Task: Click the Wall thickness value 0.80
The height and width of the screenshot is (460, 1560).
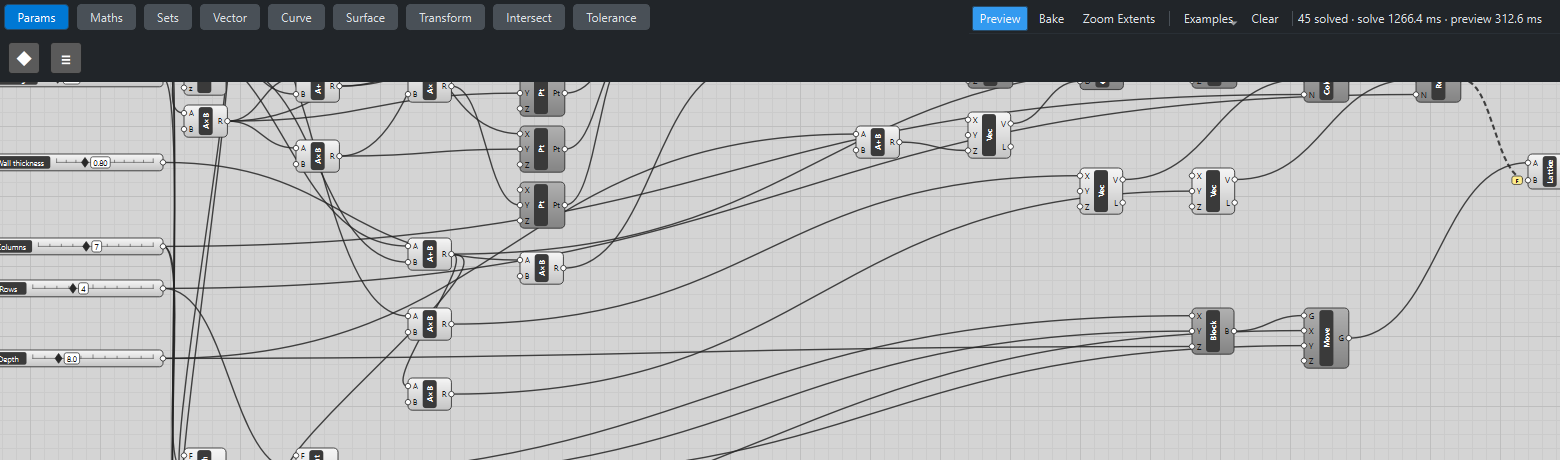Action: (99, 162)
